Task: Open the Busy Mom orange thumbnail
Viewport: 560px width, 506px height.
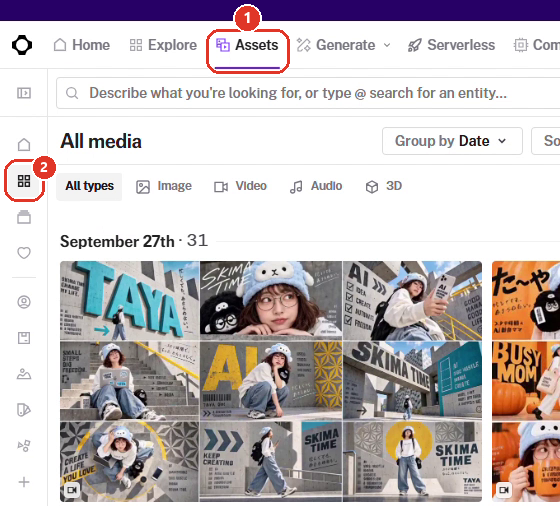Action: click(x=526, y=381)
